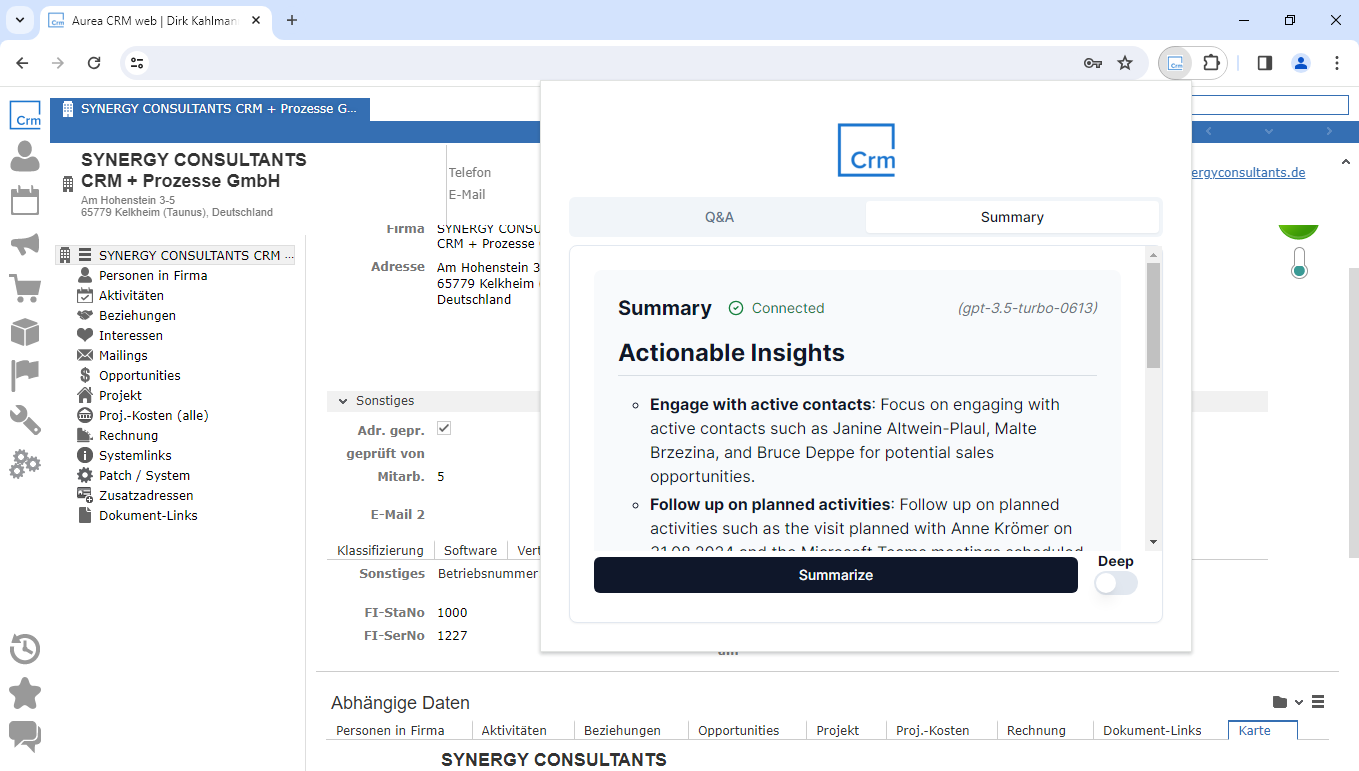Collapse the Sonstiges section
The image size is (1359, 771).
(x=343, y=401)
